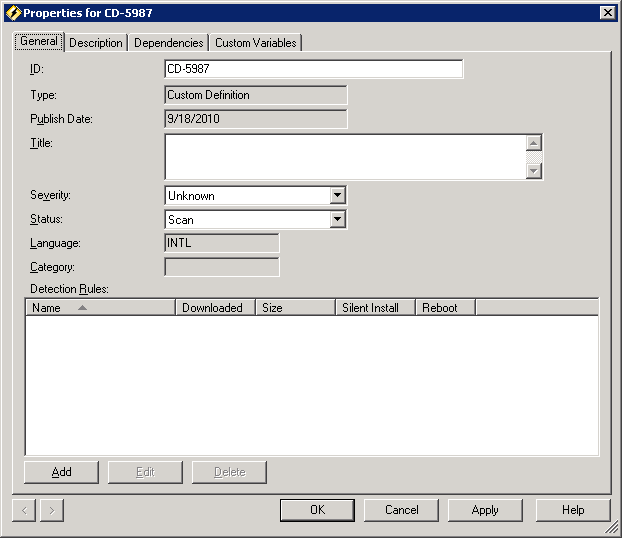622x538 pixels.
Task: Open the Status dropdown list
Action: [337, 220]
